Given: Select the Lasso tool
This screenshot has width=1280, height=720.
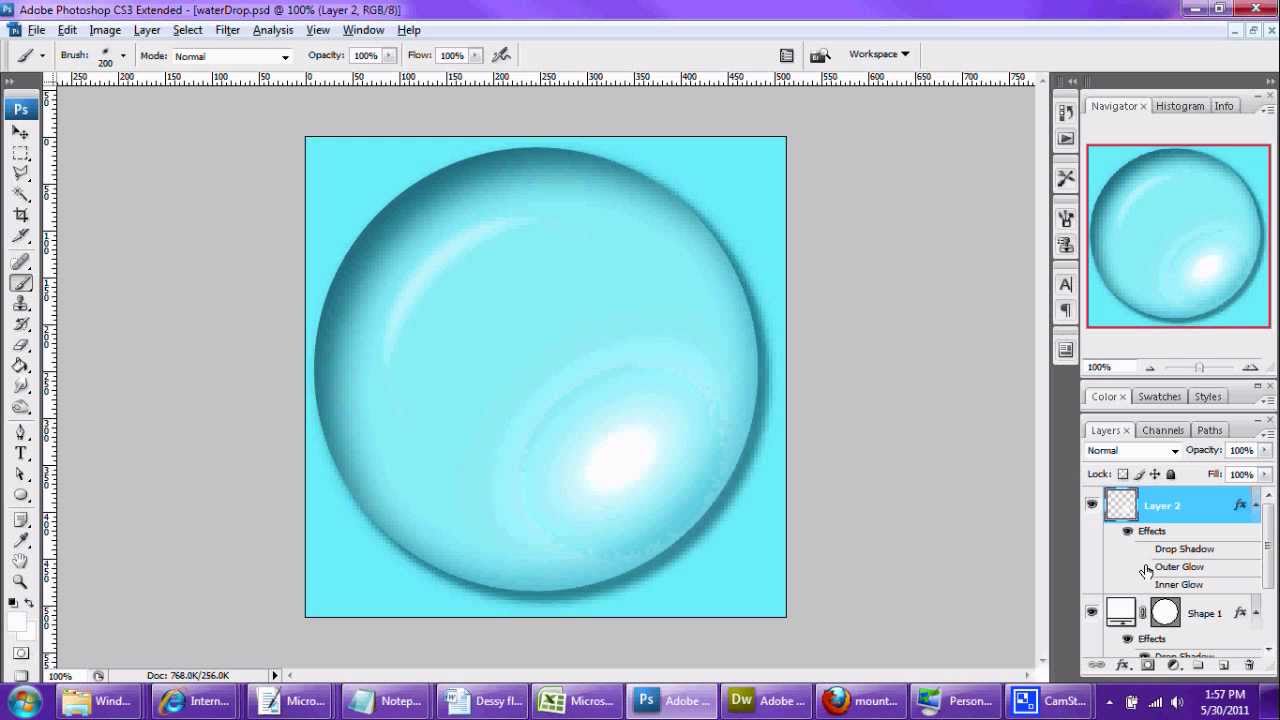Looking at the screenshot, I should 20,174.
